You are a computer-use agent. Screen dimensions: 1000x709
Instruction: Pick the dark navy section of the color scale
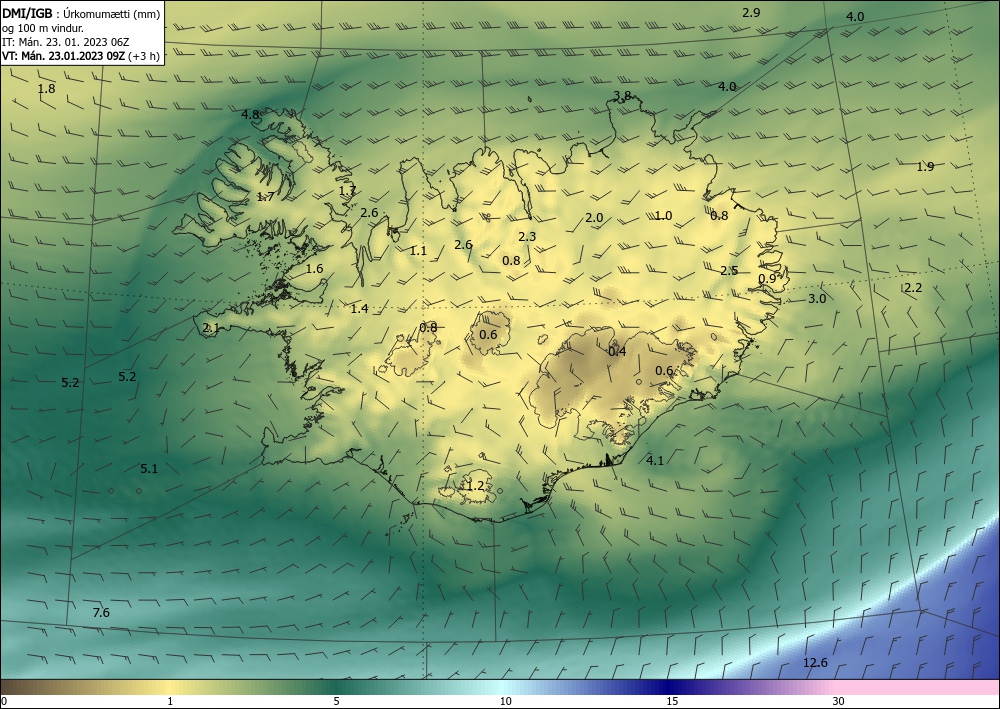(x=670, y=687)
